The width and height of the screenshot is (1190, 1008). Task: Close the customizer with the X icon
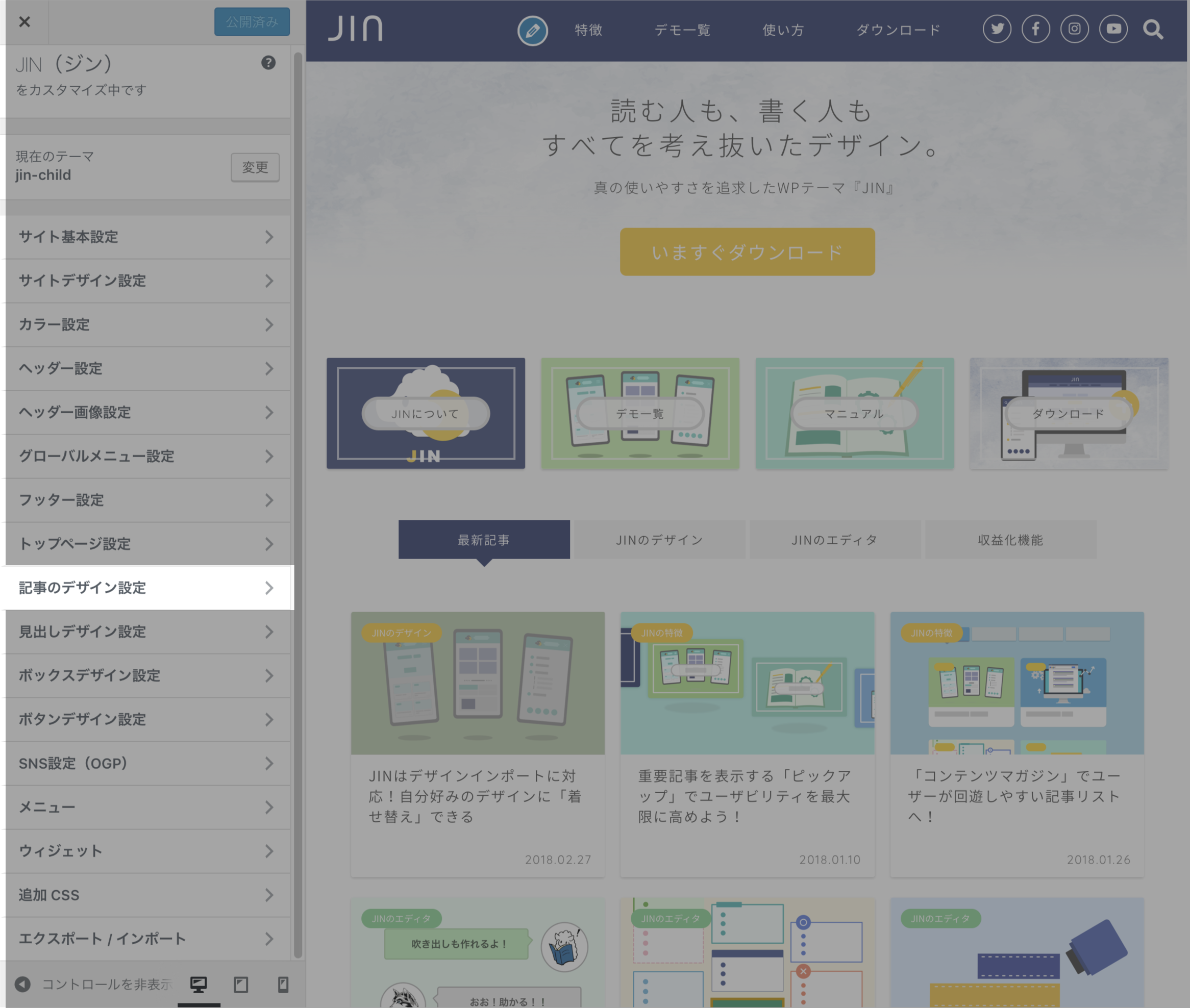tap(24, 22)
